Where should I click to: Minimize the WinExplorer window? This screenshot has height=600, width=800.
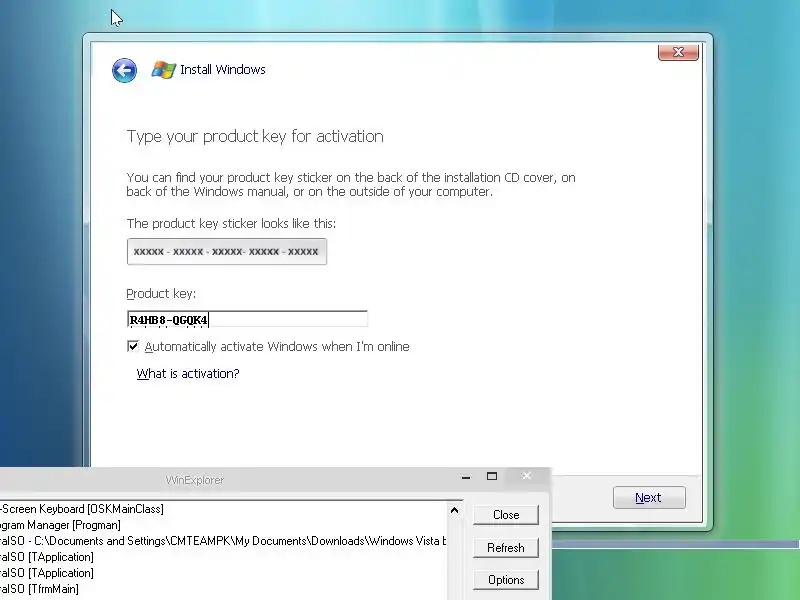[x=466, y=477]
